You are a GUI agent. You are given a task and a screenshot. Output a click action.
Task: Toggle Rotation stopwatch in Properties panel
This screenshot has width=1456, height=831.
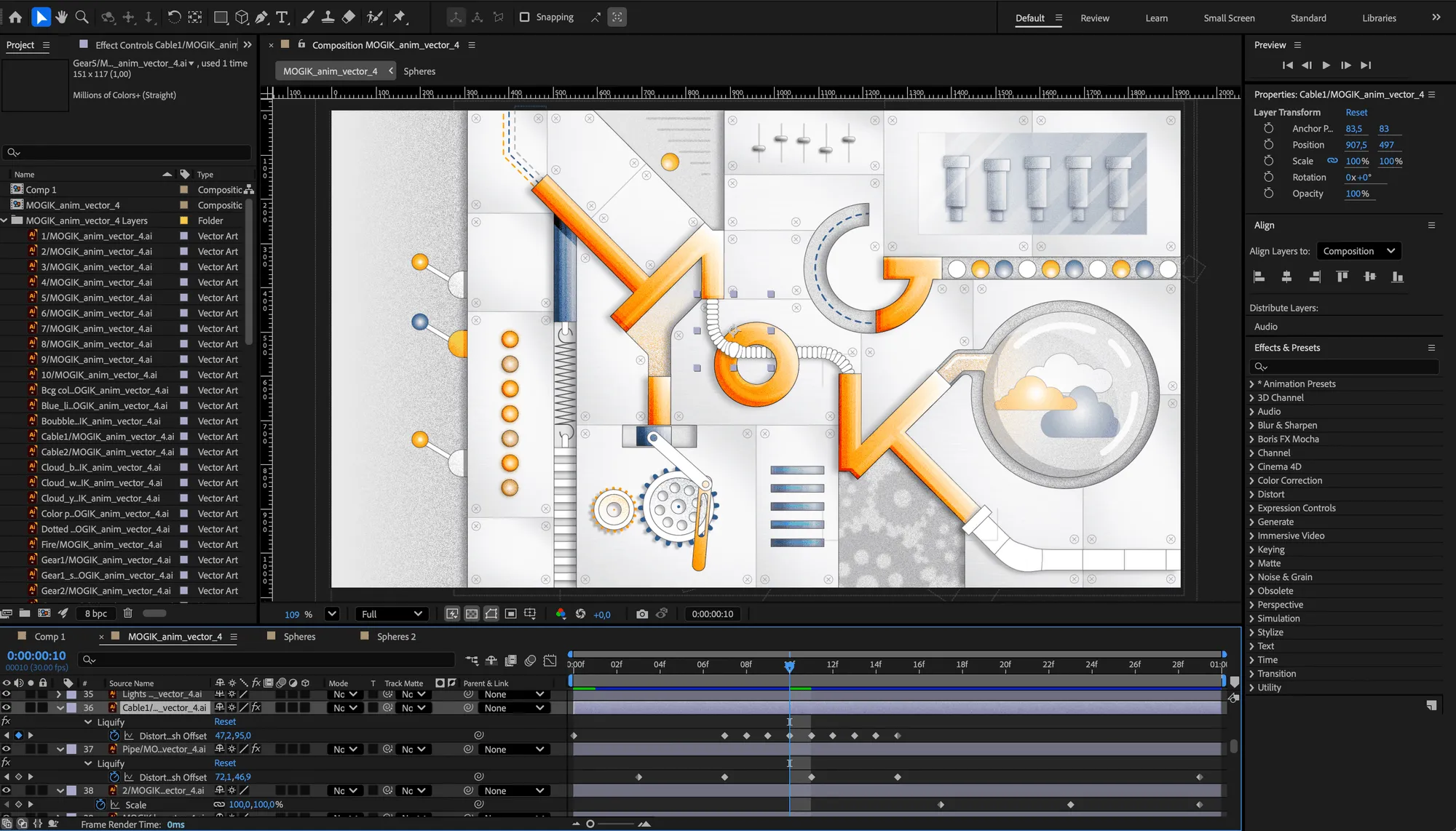[1268, 178]
